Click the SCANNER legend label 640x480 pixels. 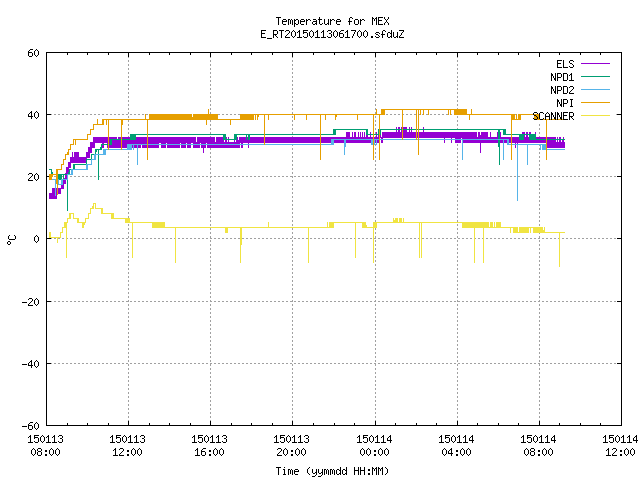click(x=553, y=116)
